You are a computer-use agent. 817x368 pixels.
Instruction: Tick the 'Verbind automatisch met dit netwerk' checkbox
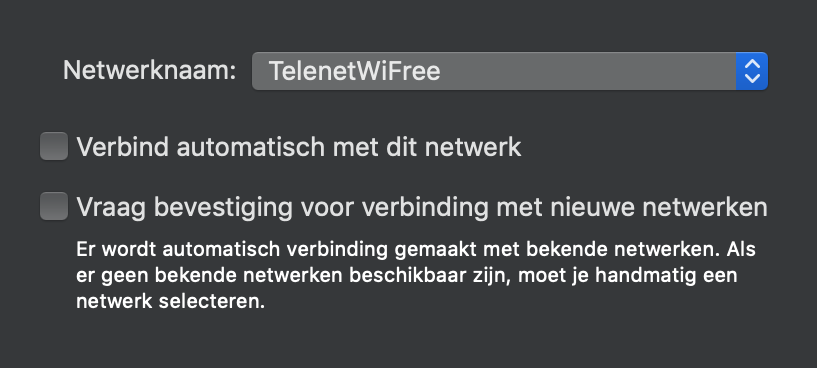tap(54, 146)
